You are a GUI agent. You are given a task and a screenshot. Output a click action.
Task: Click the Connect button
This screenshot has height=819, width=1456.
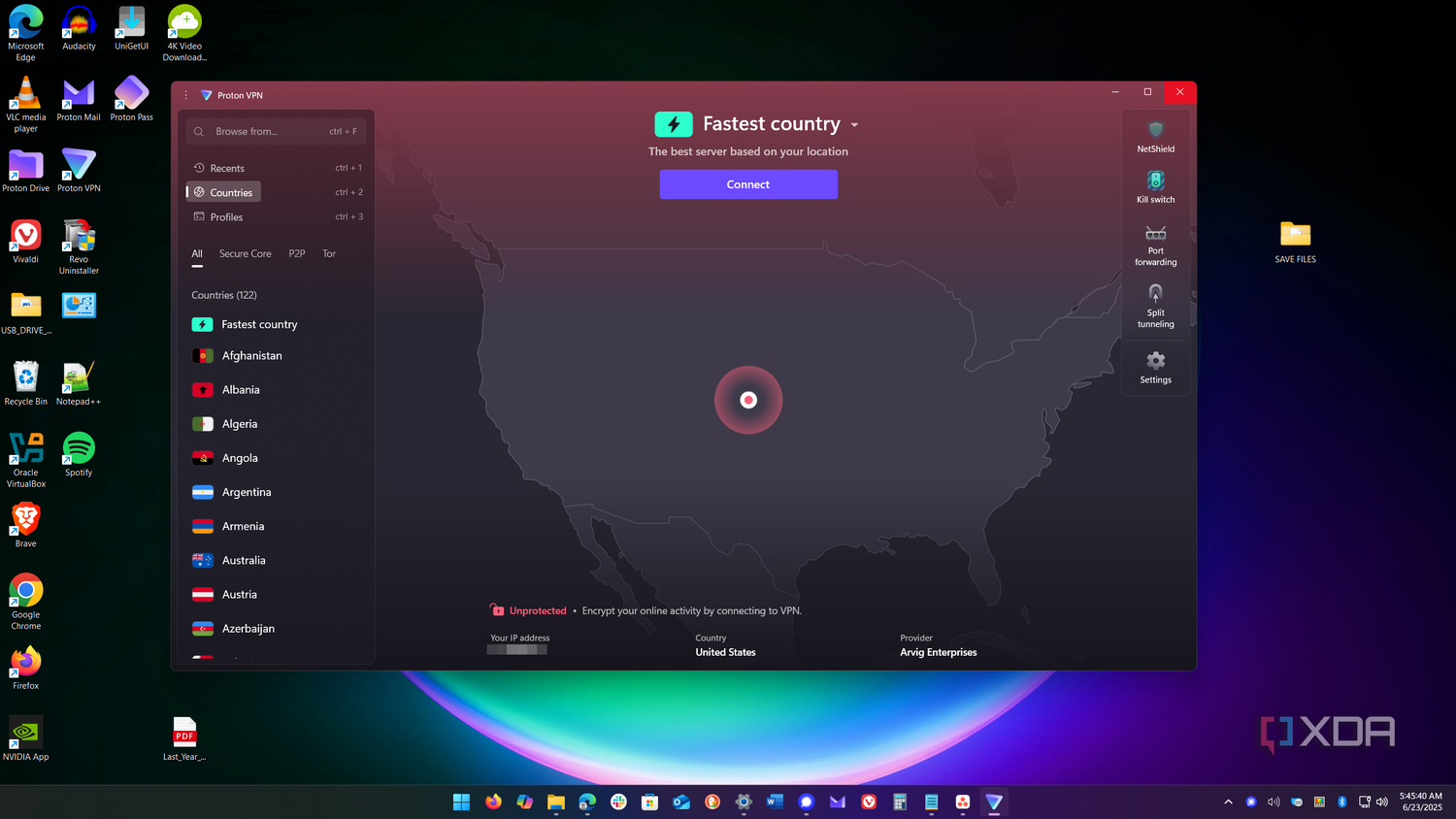(x=748, y=184)
